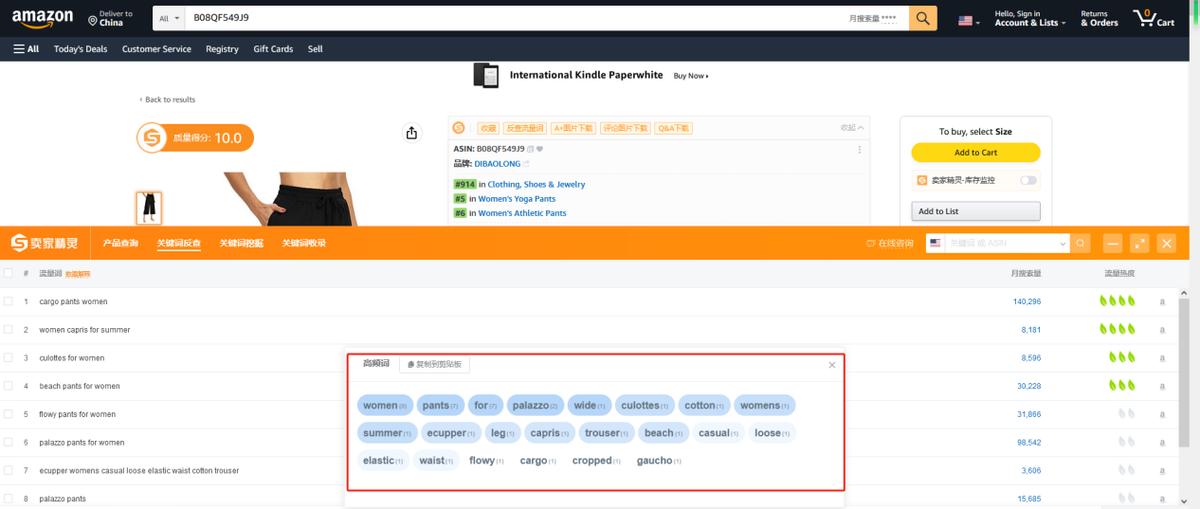Viewport: 1200px width, 509px height.
Task: Click the 在线咨询 chat icon
Action: point(870,243)
